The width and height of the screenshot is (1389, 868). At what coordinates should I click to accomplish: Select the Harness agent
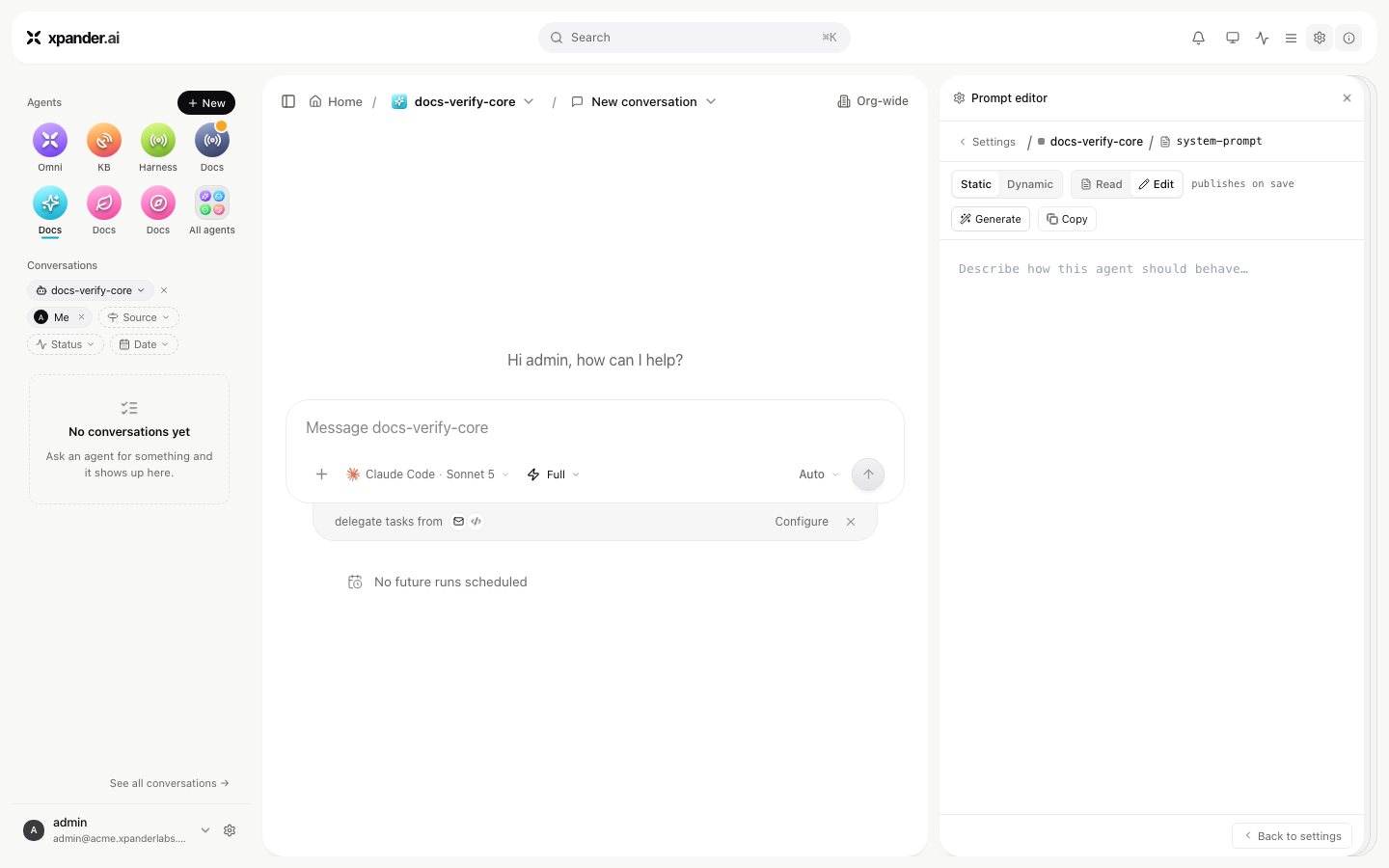158,148
